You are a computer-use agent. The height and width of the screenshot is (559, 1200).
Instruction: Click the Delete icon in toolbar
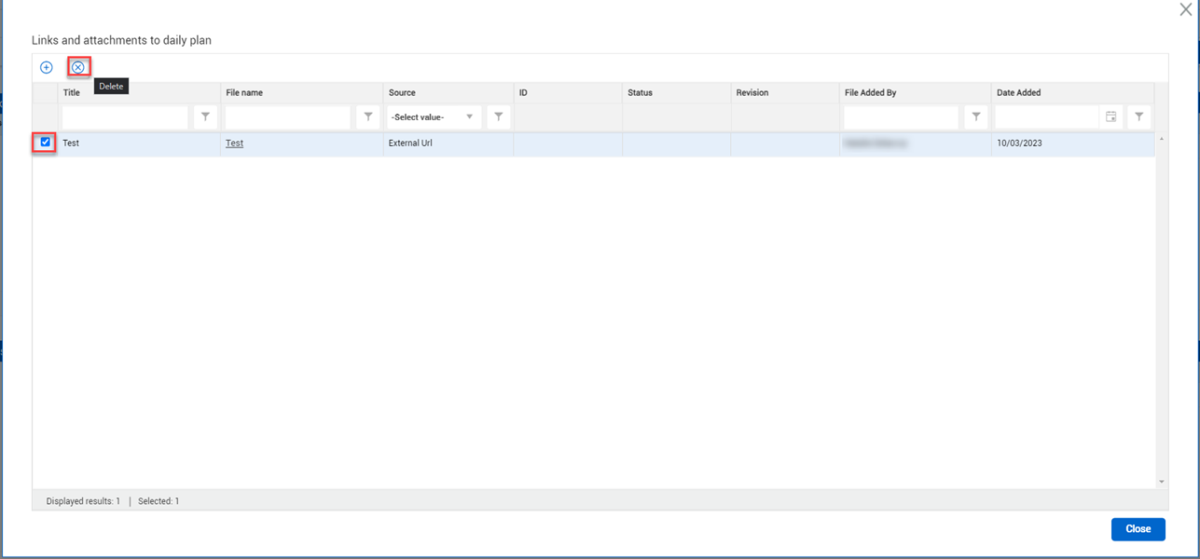coord(78,67)
